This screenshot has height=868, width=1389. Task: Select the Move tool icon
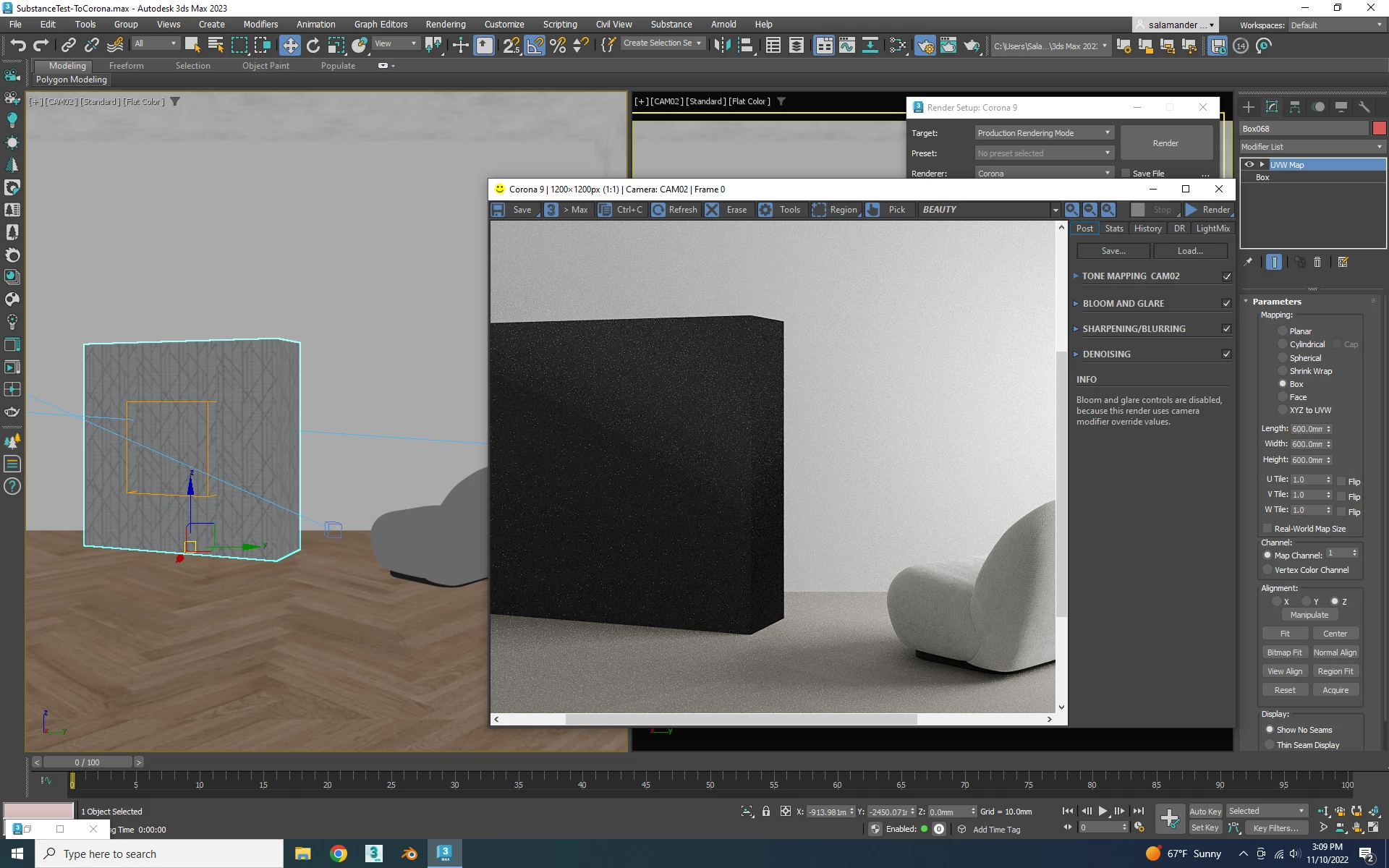point(289,46)
